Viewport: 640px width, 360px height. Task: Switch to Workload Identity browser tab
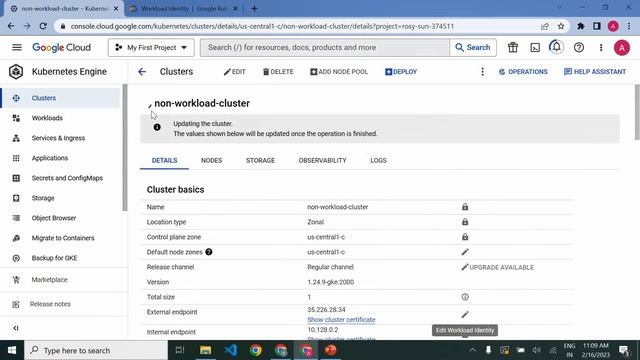(x=184, y=9)
